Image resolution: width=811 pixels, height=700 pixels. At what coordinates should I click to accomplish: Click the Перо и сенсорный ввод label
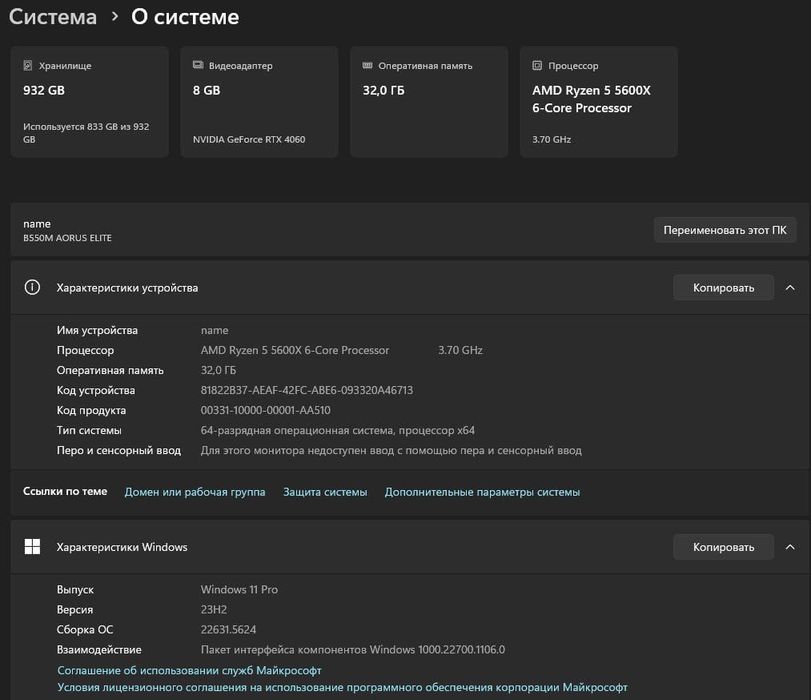pos(119,450)
